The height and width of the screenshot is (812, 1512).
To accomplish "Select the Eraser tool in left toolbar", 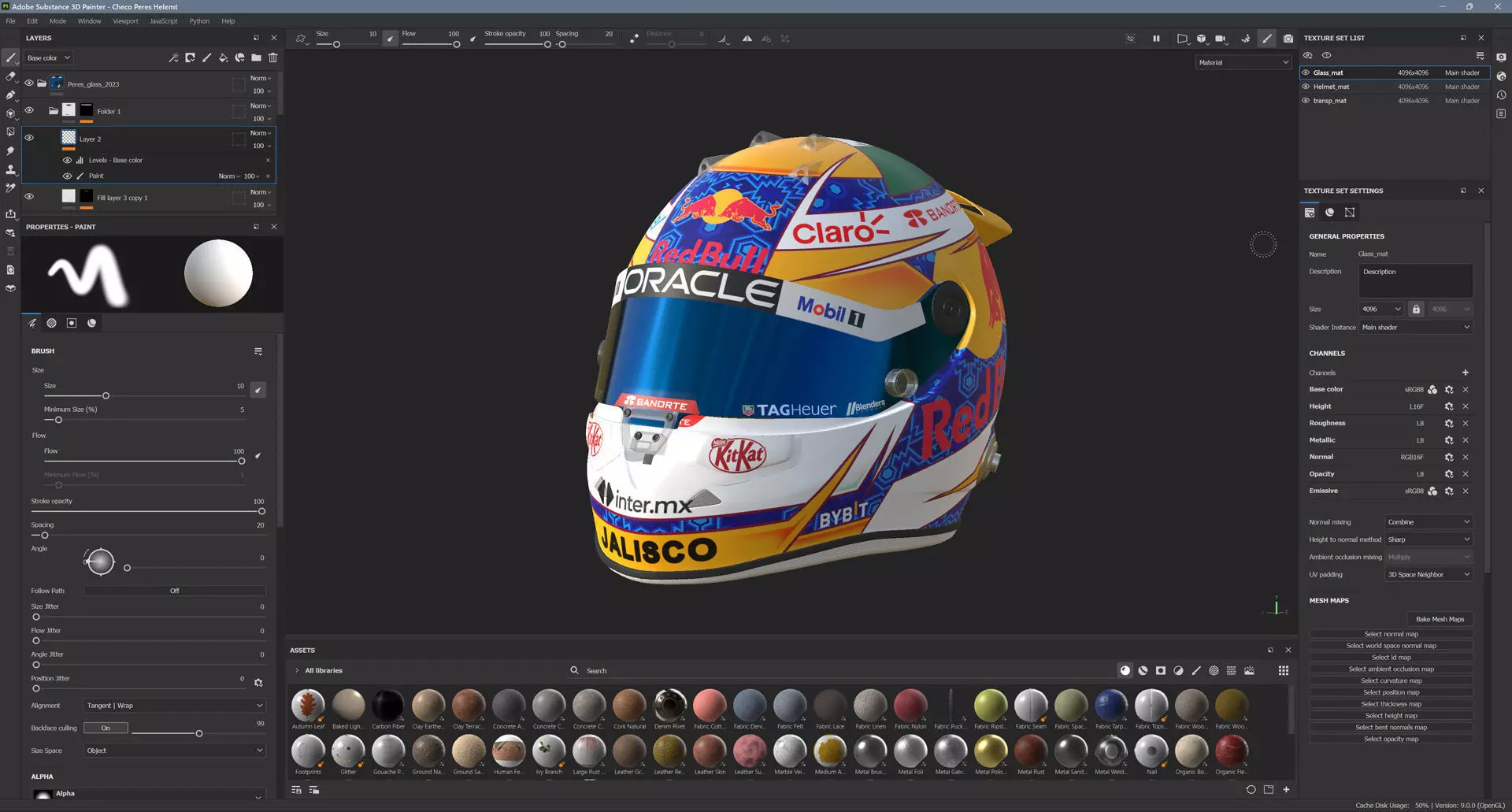I will (10, 76).
